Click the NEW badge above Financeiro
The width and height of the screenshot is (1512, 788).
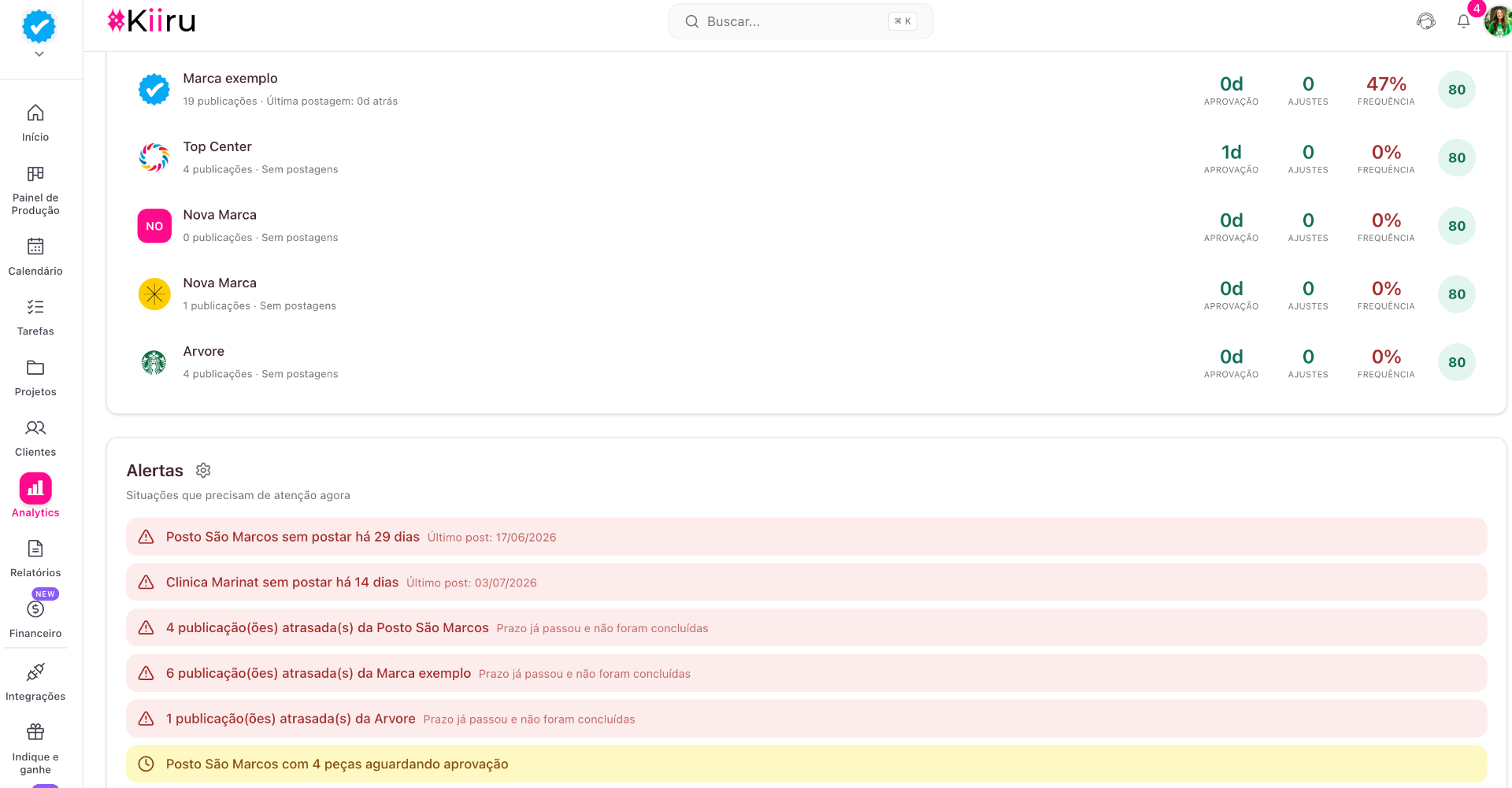[x=45, y=594]
